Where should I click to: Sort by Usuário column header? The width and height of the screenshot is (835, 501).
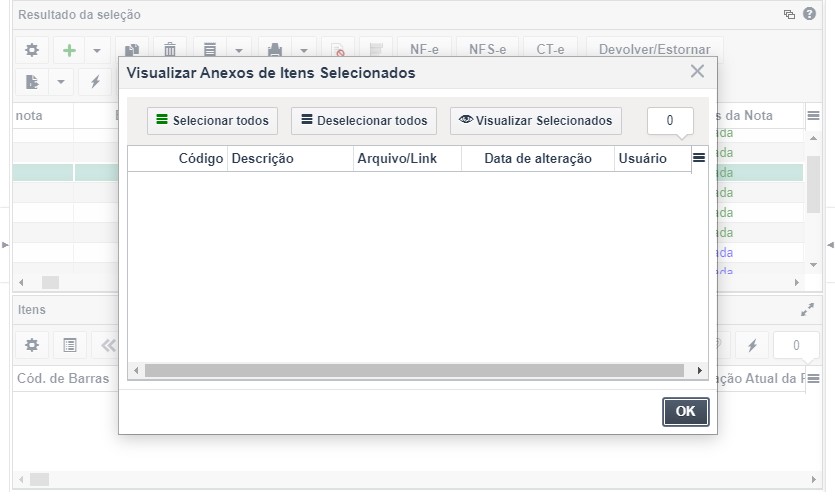click(653, 158)
